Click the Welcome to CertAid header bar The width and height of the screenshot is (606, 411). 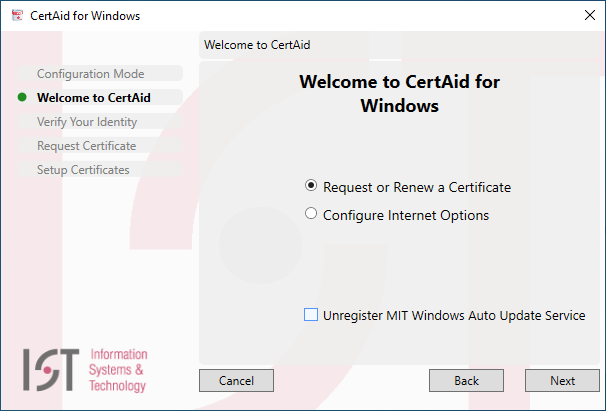click(x=399, y=45)
